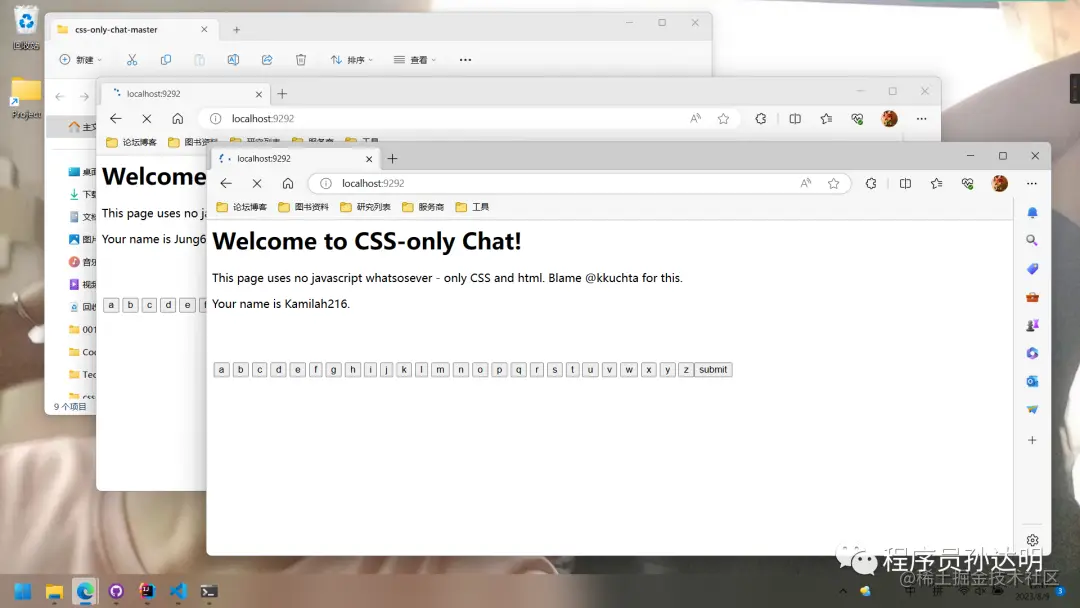Click letter button 'k' on the chat page

pyautogui.click(x=404, y=370)
